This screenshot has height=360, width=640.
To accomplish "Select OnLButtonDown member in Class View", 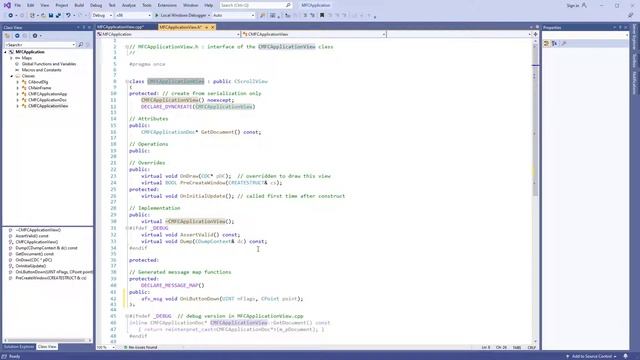I will [x=54, y=272].
